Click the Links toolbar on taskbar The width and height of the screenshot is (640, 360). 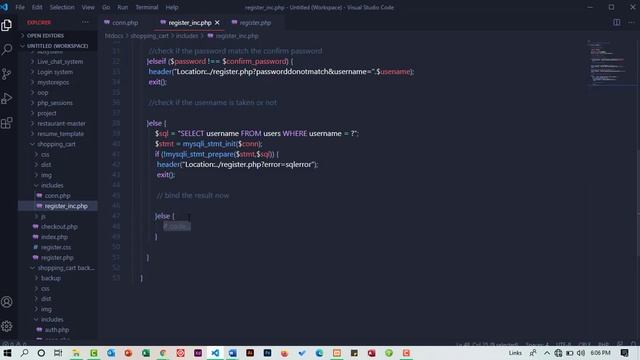pos(515,353)
